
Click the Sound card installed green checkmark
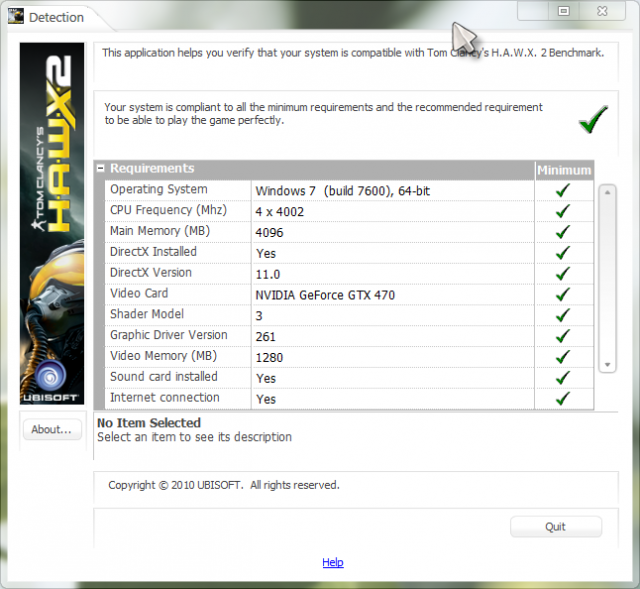563,377
